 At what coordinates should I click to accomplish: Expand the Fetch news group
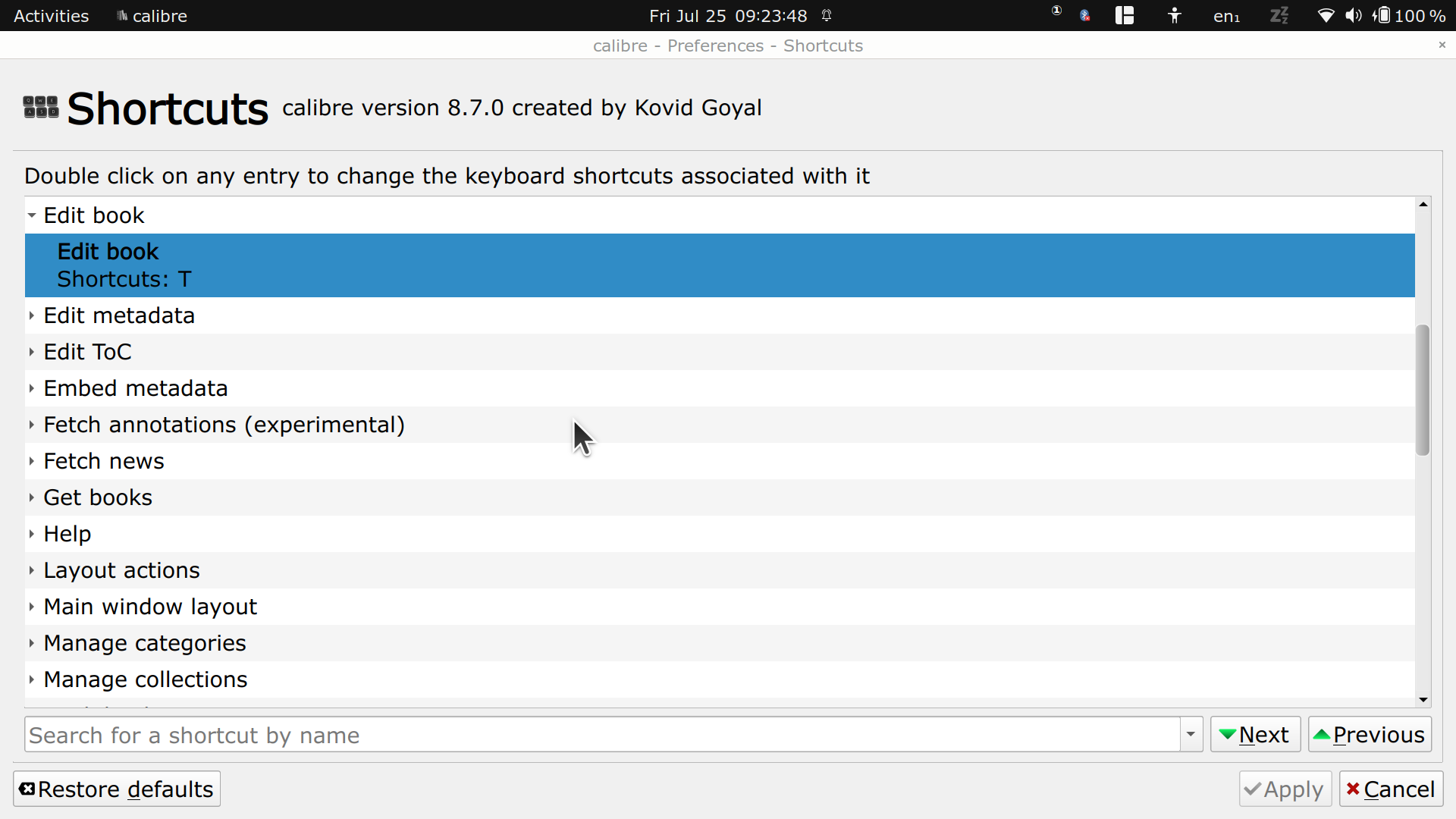(32, 461)
